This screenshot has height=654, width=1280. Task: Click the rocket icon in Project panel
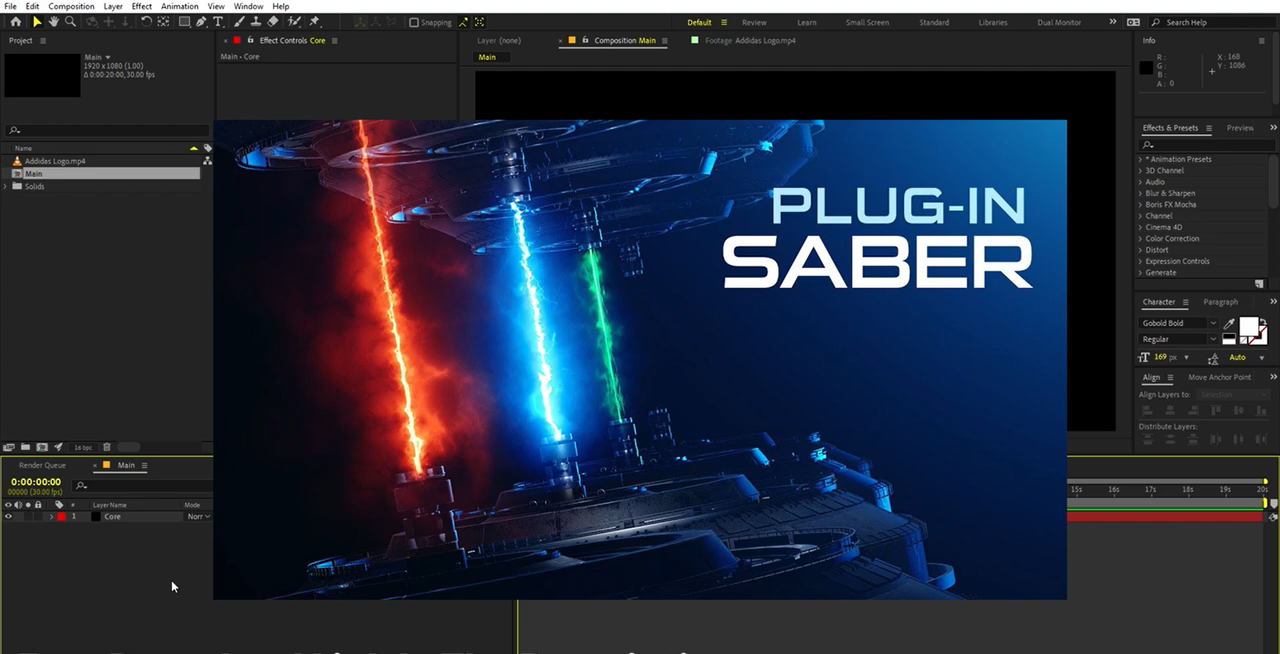(x=58, y=447)
